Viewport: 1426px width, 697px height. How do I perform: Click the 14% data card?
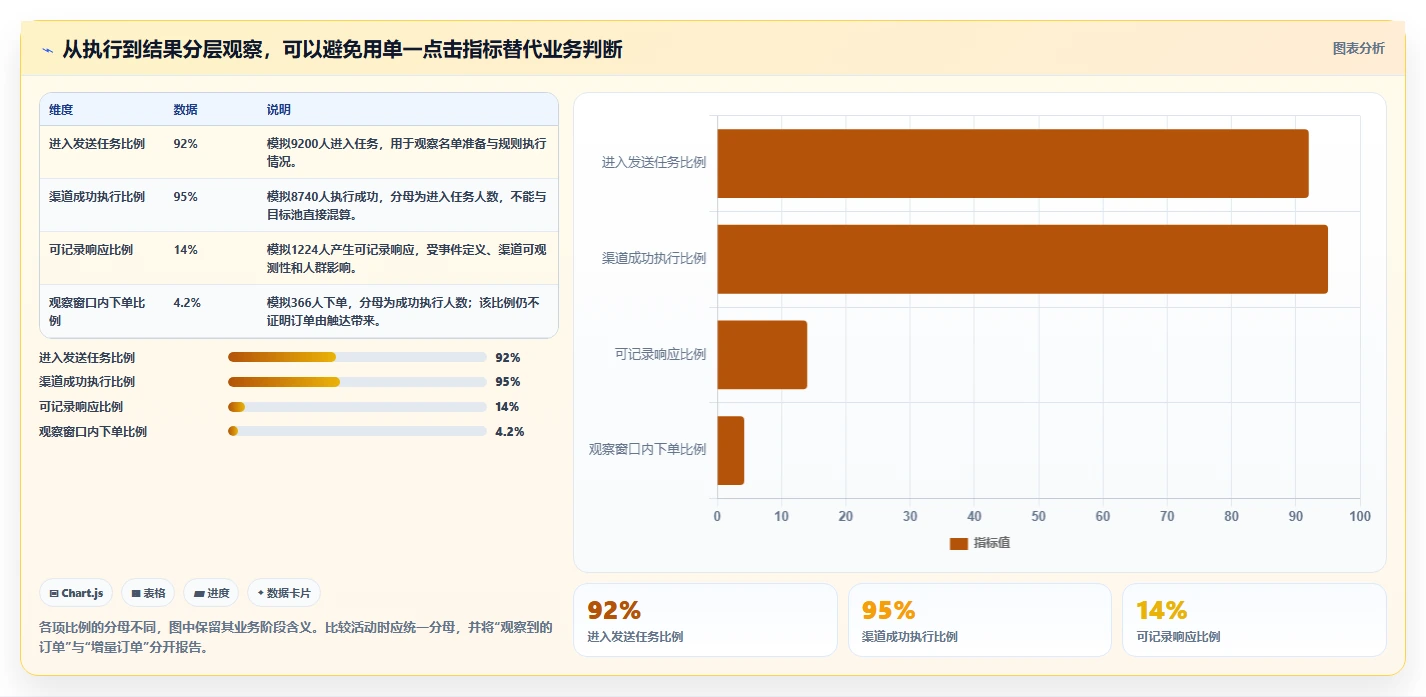[1254, 620]
